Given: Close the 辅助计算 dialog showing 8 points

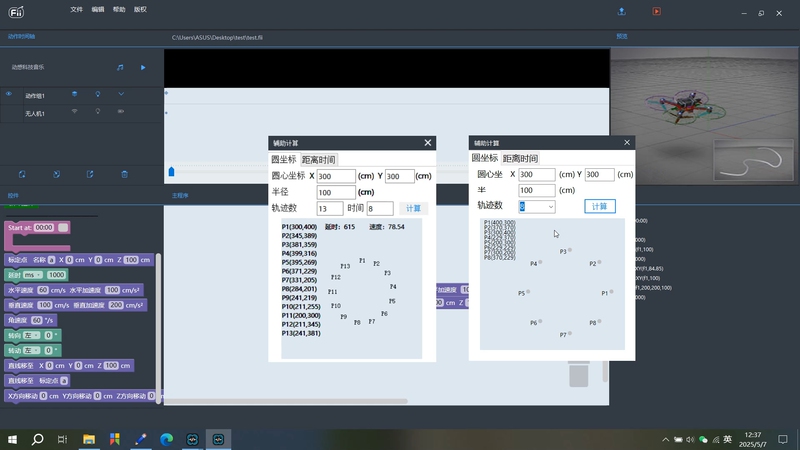Looking at the screenshot, I should point(627,142).
